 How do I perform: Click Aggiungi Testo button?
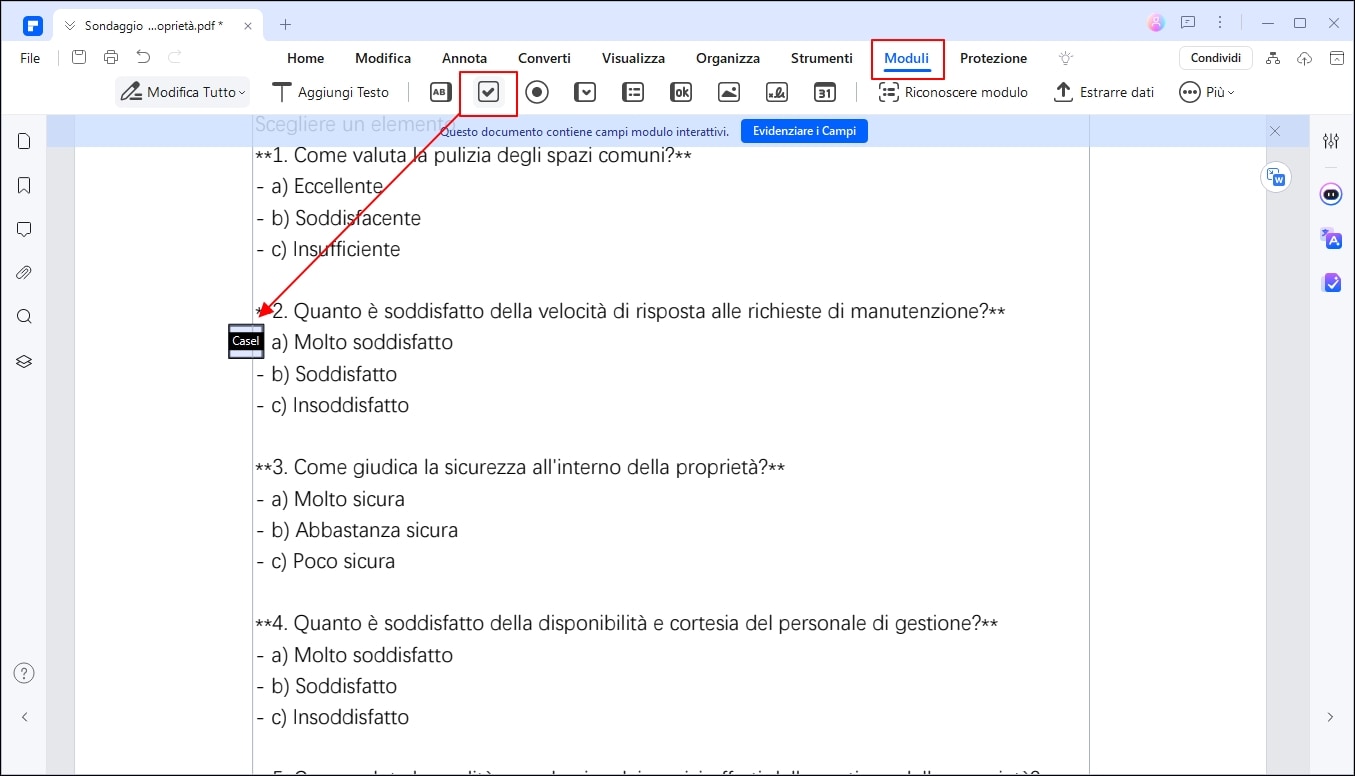331,92
